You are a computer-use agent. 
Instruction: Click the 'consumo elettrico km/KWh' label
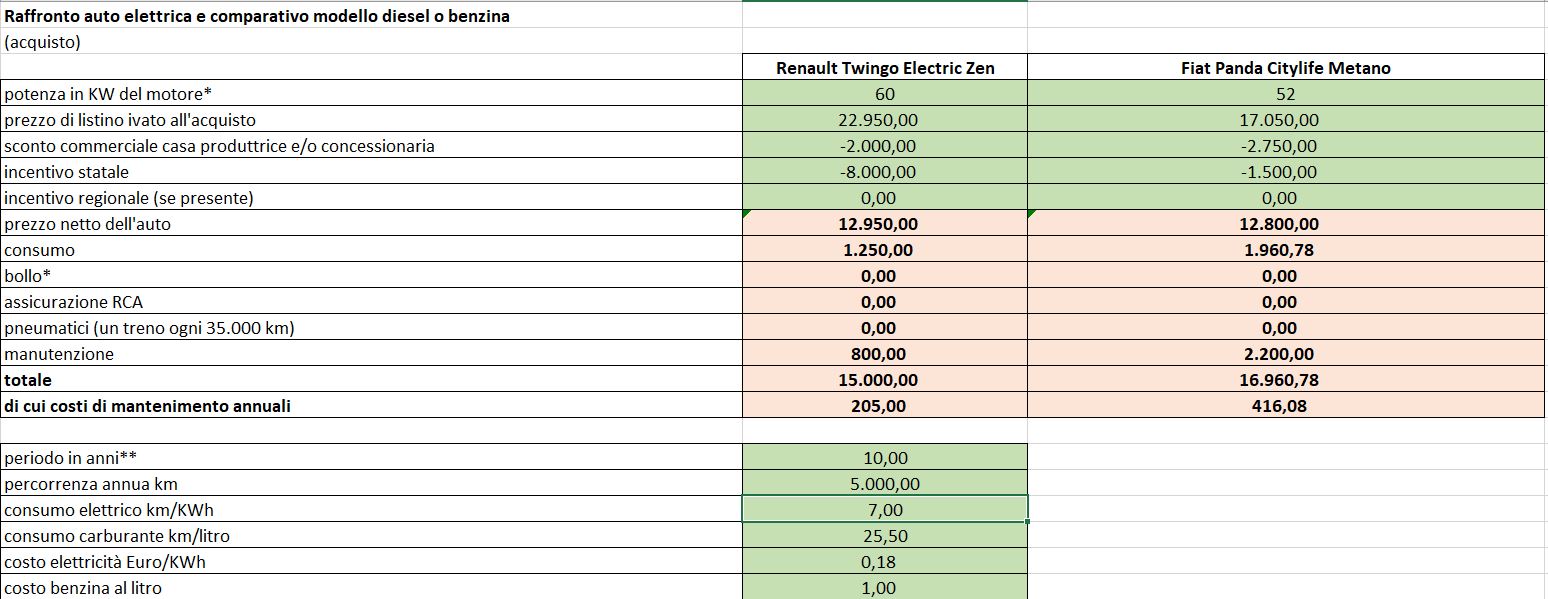point(371,510)
